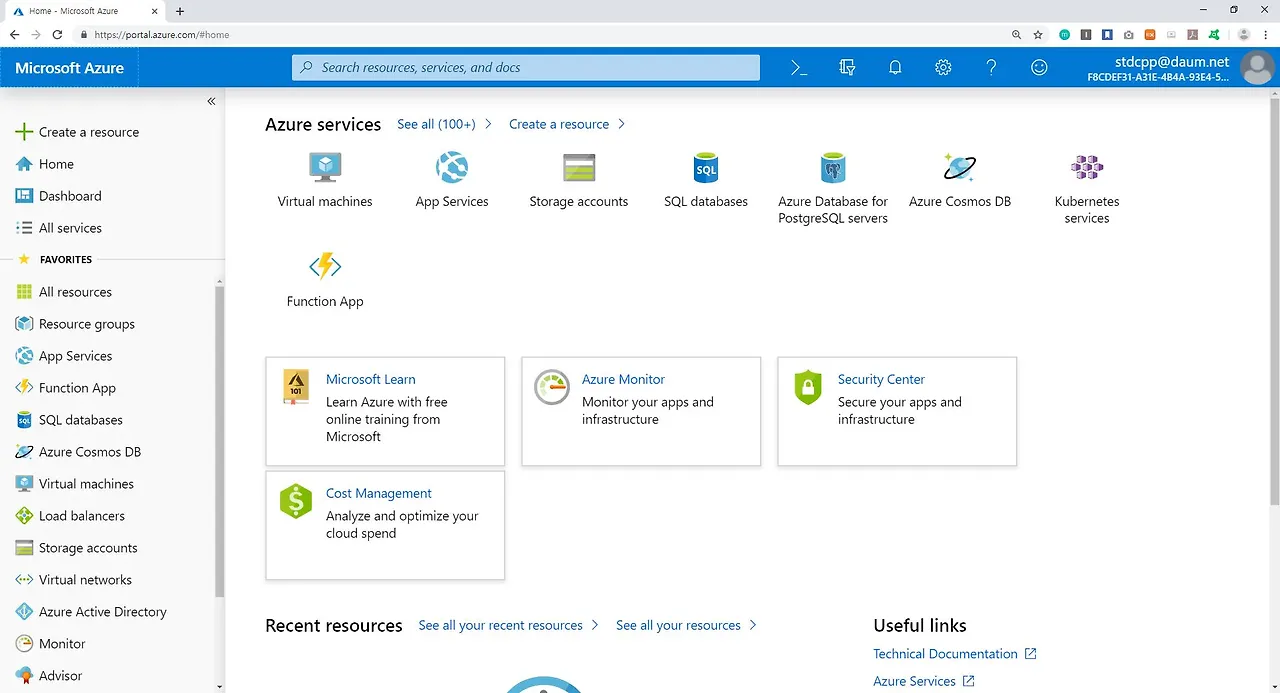Click the browser back arrow
The width and height of the screenshot is (1280, 693).
[14, 34]
